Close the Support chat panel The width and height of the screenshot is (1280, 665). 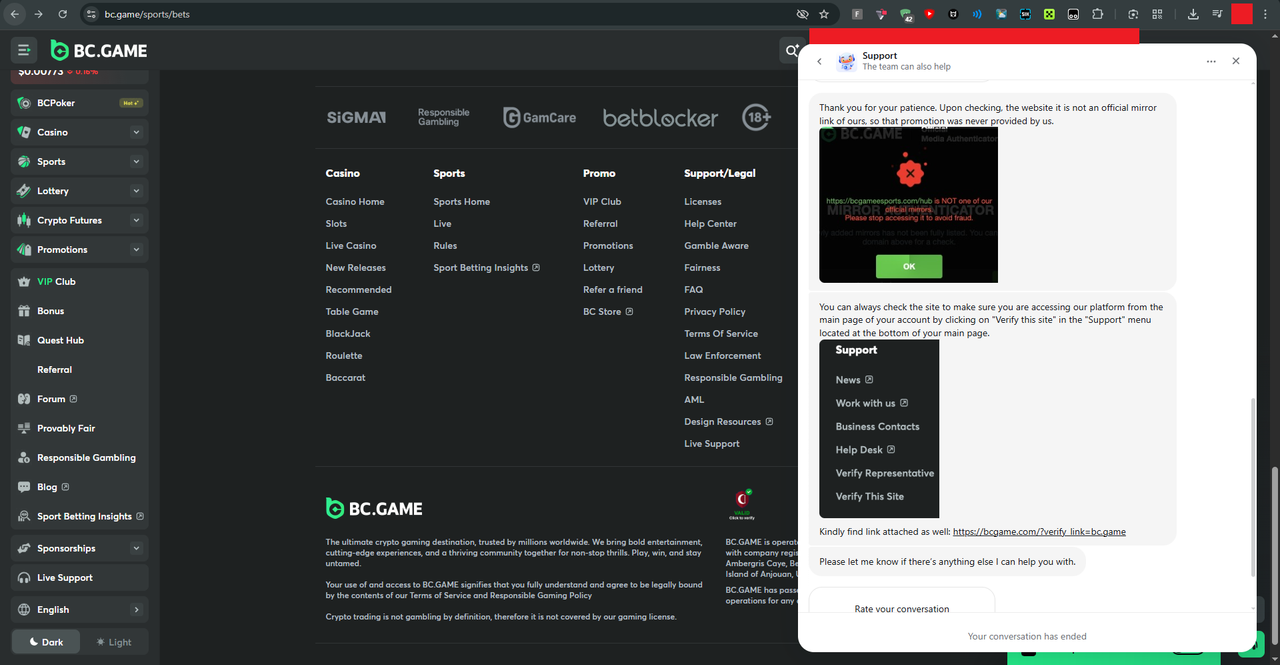1236,61
